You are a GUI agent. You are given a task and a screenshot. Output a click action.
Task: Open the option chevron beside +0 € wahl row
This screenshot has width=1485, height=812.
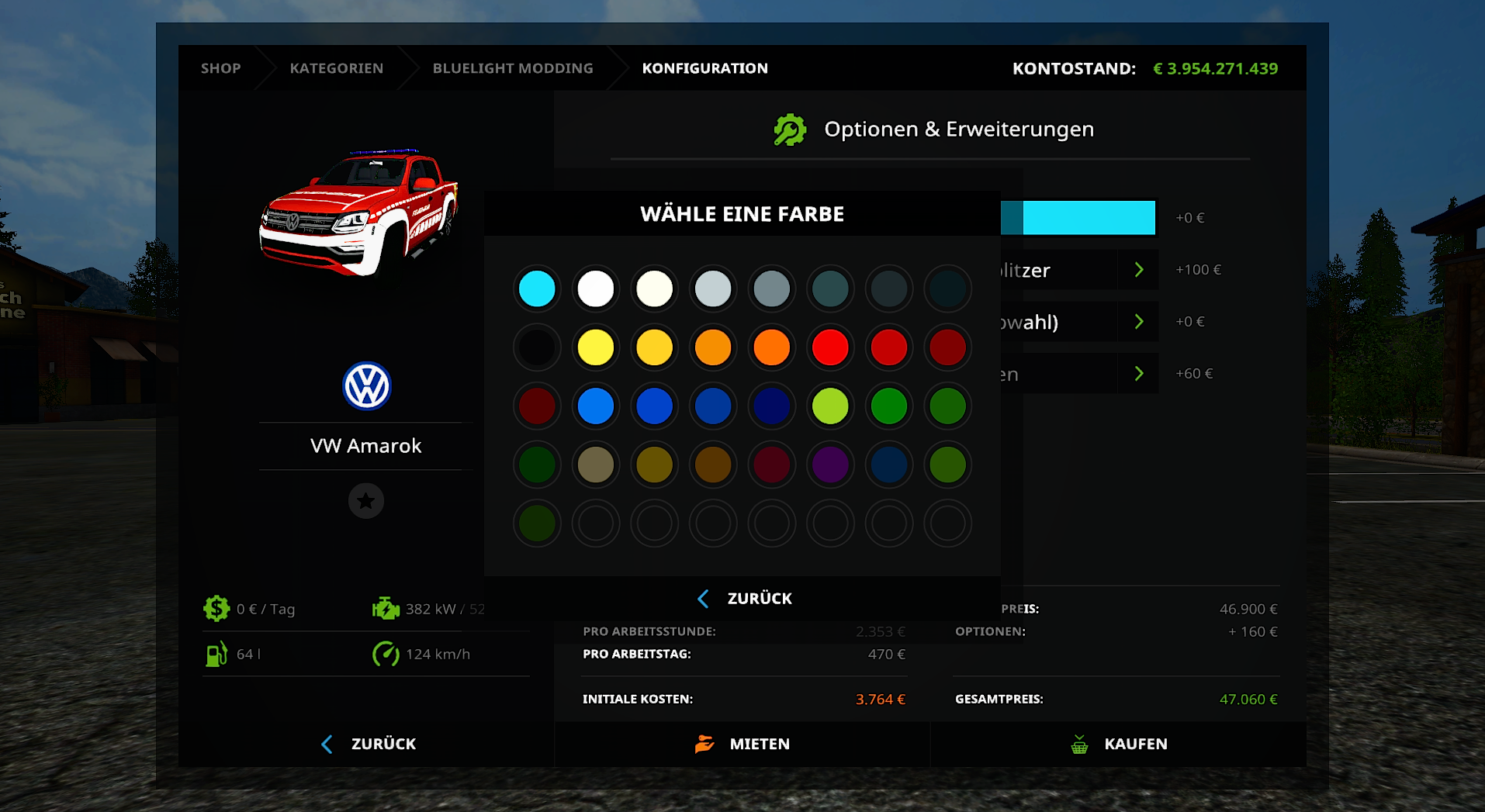click(x=1139, y=322)
